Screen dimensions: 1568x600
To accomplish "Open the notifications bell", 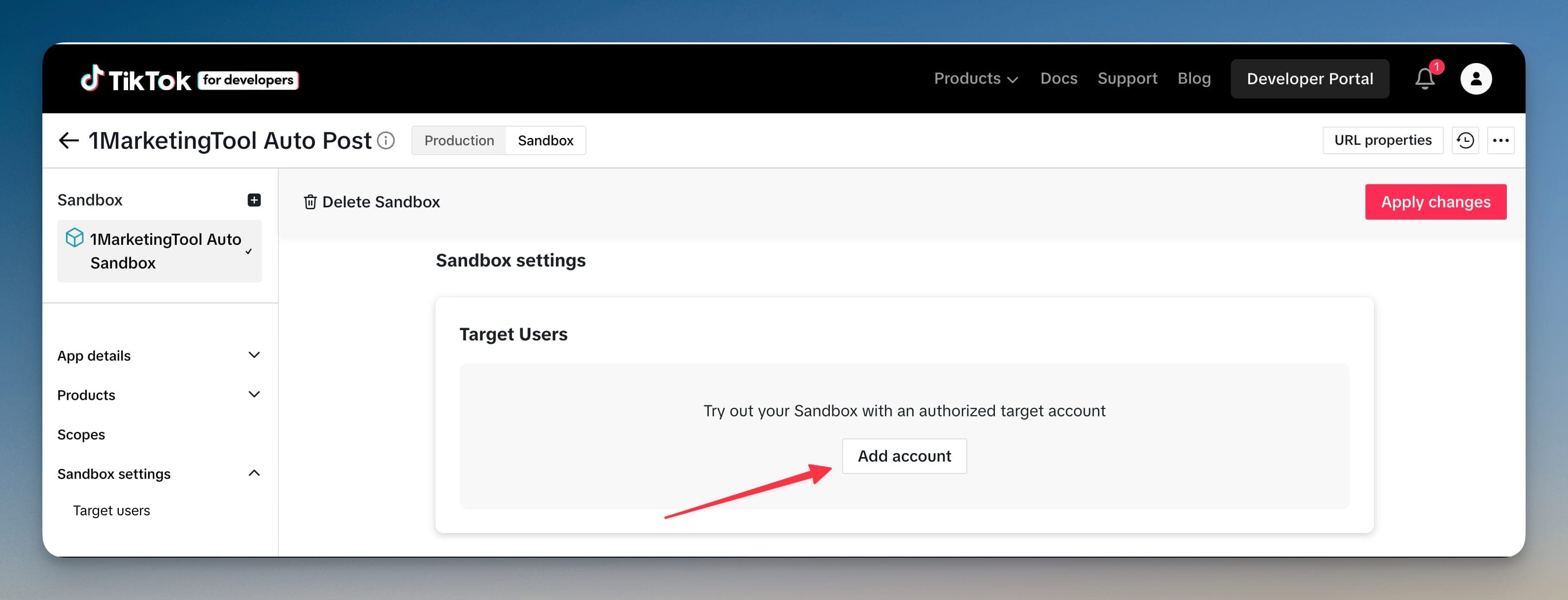I will [1425, 78].
